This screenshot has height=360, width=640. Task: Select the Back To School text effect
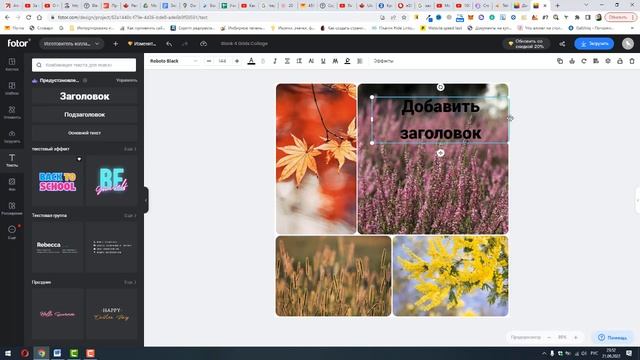[58, 182]
